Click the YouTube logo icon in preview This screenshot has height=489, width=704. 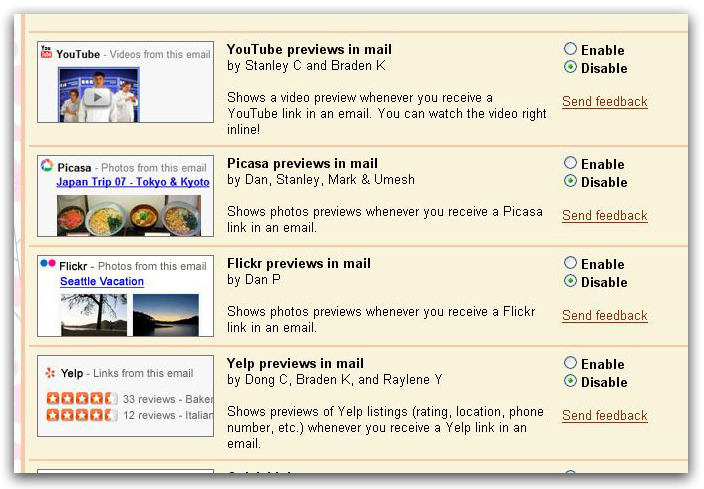[46, 52]
